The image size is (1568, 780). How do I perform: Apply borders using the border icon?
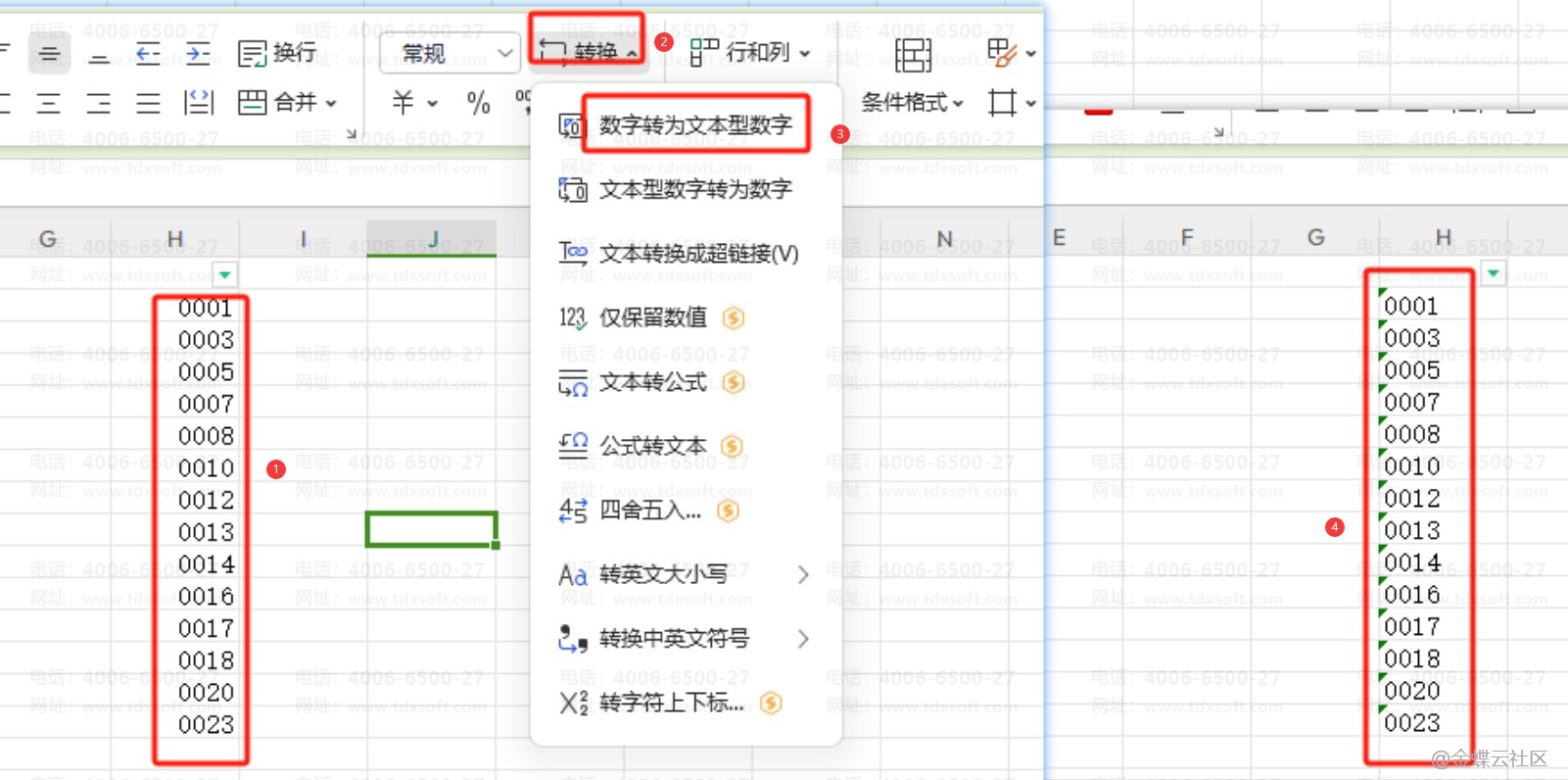click(1002, 102)
